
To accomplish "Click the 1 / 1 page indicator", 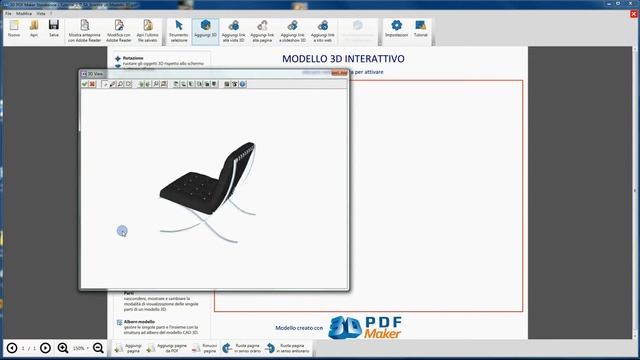I will 29,348.
